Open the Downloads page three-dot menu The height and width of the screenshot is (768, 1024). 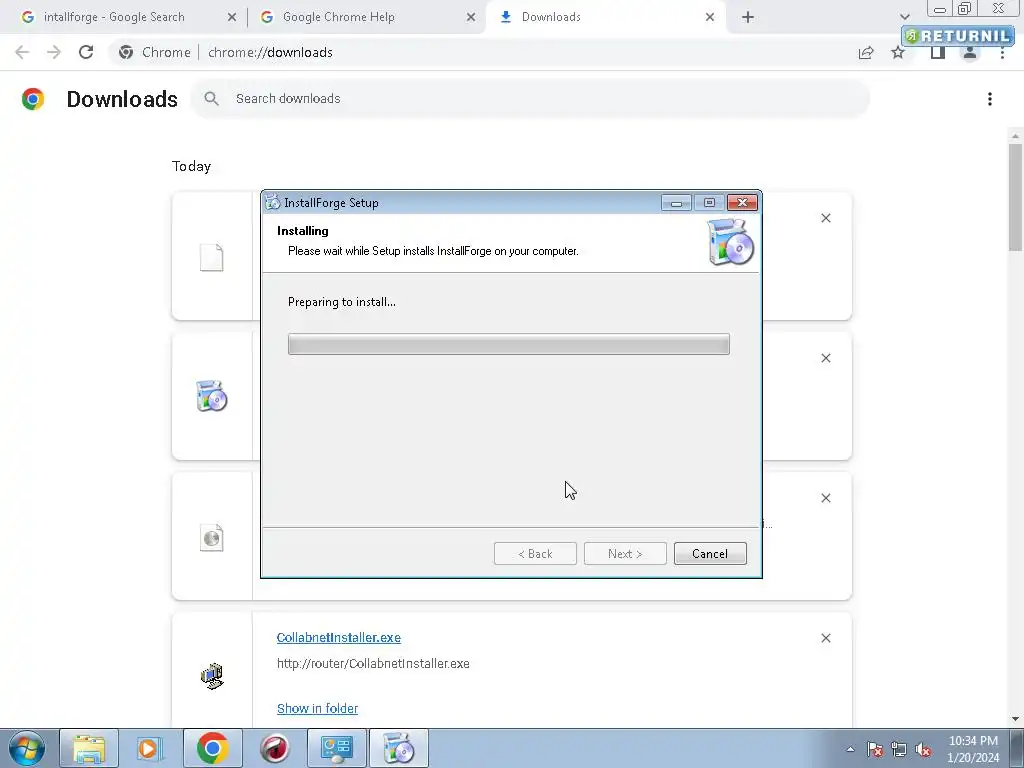[x=989, y=99]
